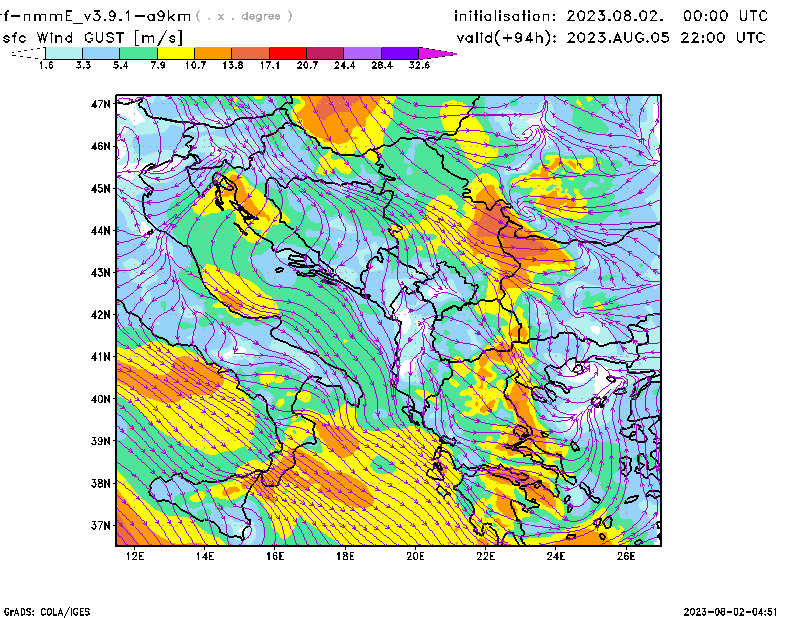Click the initialisation time '00:00 UTC'
This screenshot has width=800, height=618.
726,16
